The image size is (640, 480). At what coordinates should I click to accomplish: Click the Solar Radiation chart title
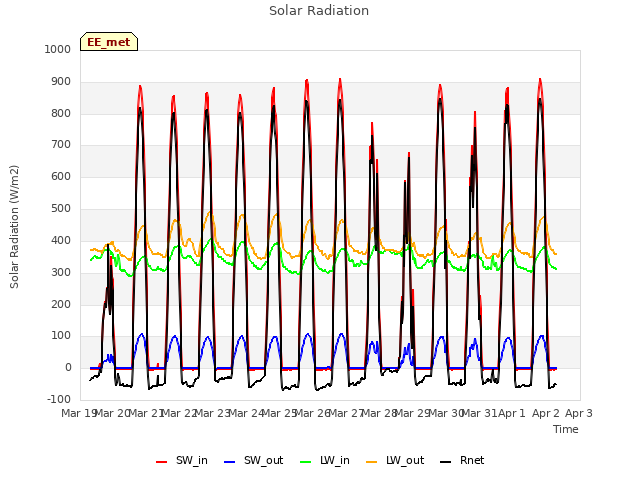319,11
